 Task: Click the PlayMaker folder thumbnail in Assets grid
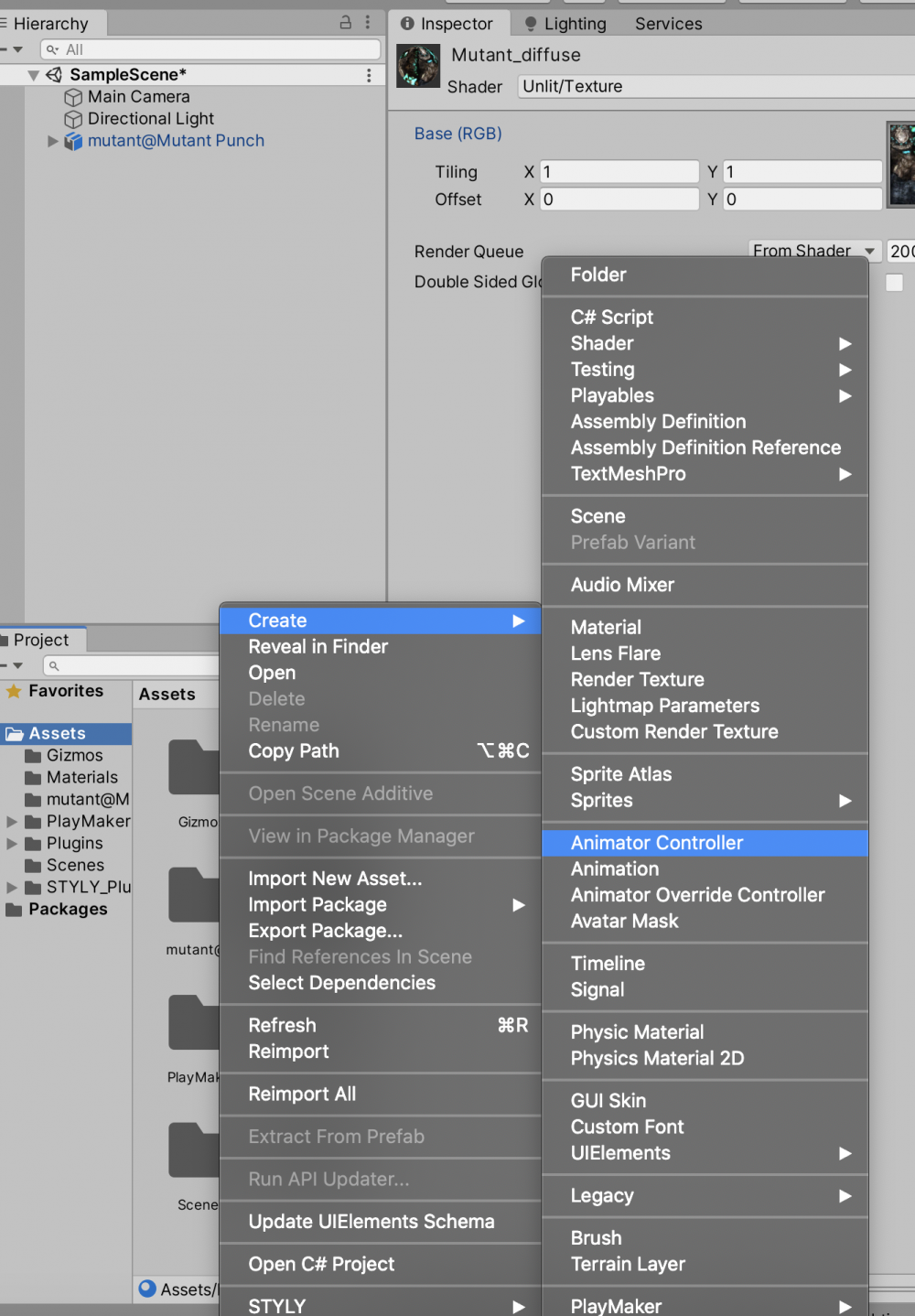[194, 1022]
